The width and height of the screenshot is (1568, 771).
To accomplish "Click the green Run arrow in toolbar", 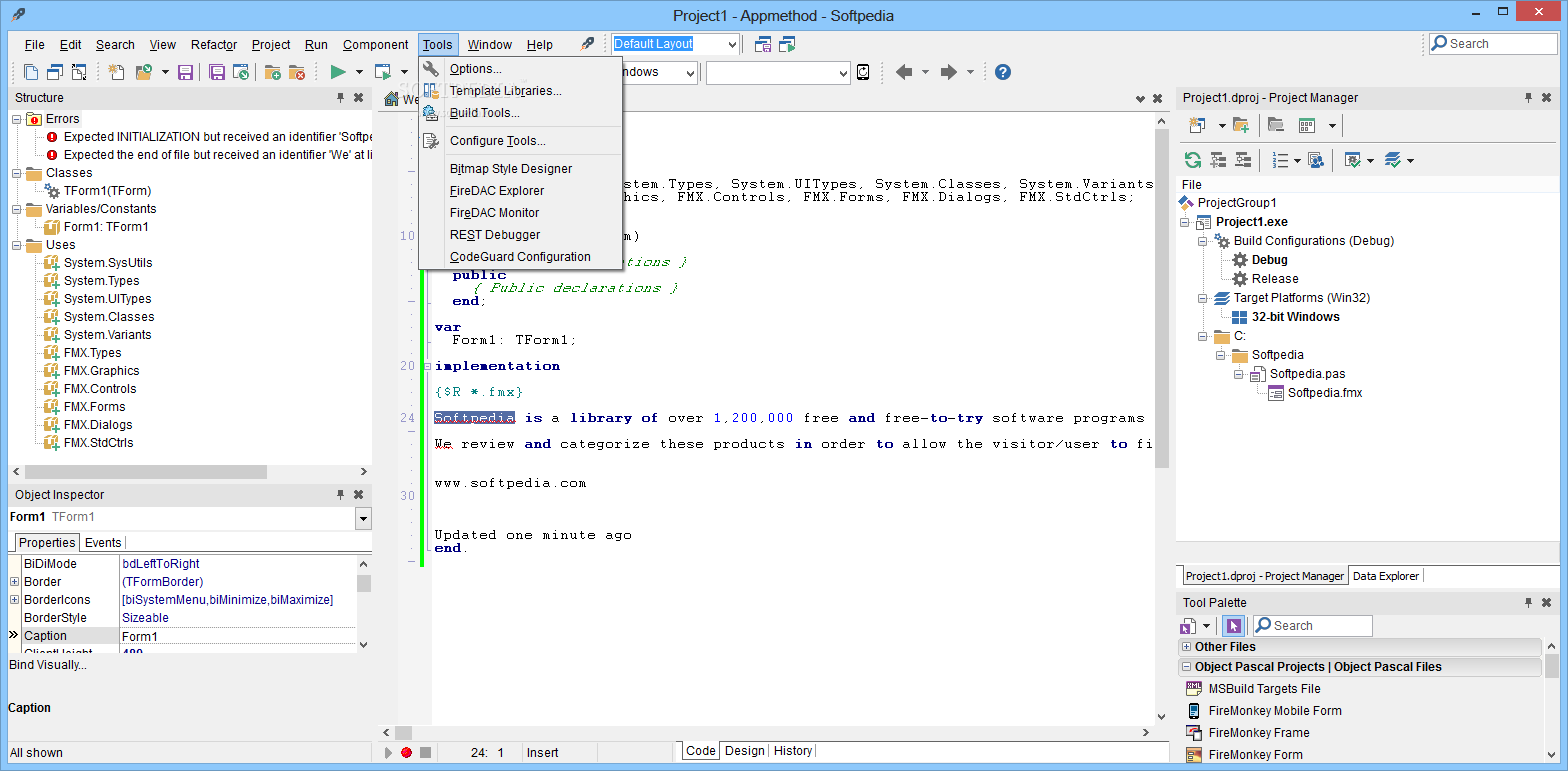I will tap(338, 72).
